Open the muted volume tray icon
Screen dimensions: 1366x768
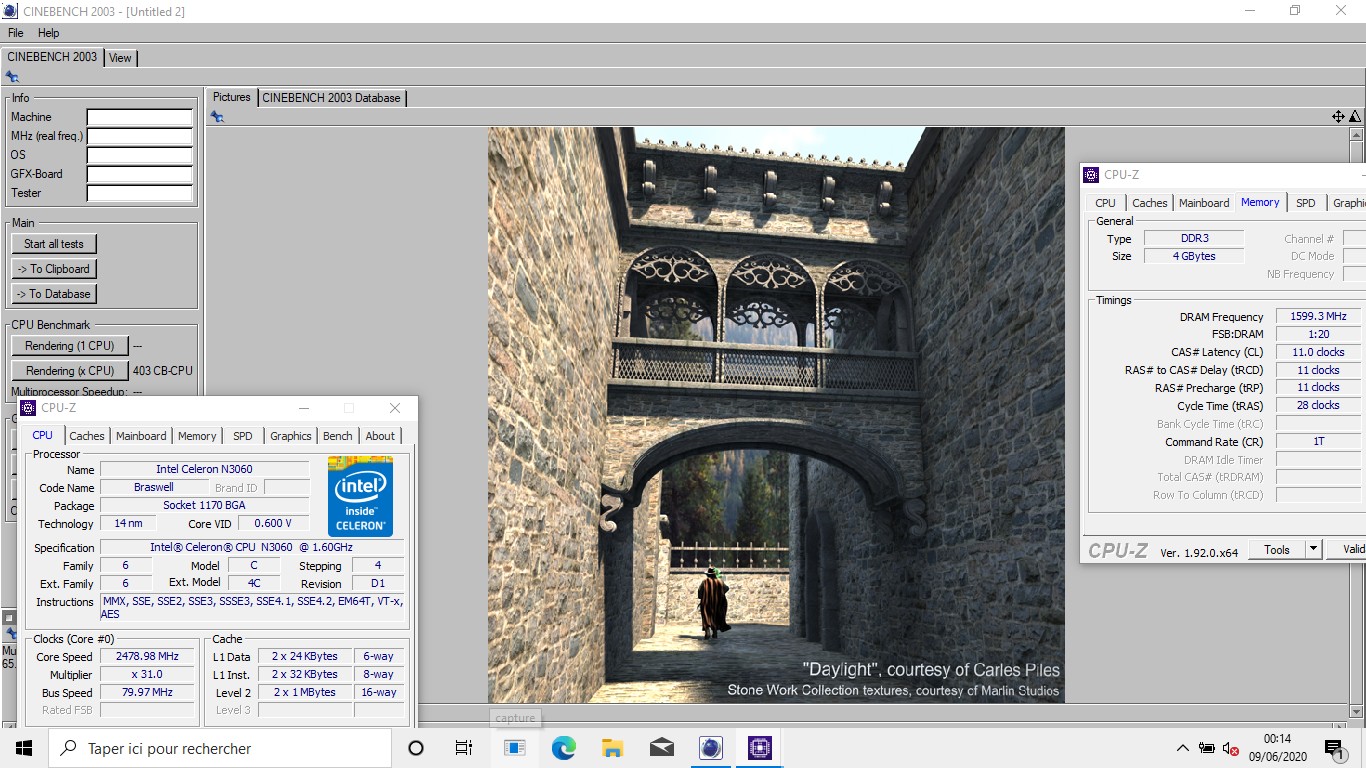tap(1230, 748)
